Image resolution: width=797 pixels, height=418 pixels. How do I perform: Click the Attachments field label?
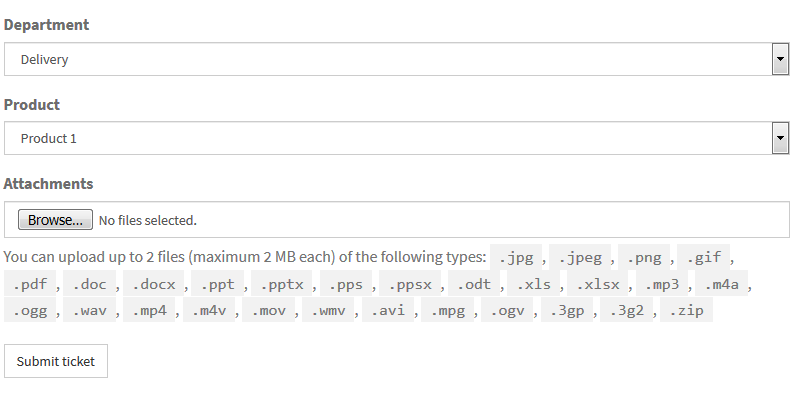tap(49, 184)
